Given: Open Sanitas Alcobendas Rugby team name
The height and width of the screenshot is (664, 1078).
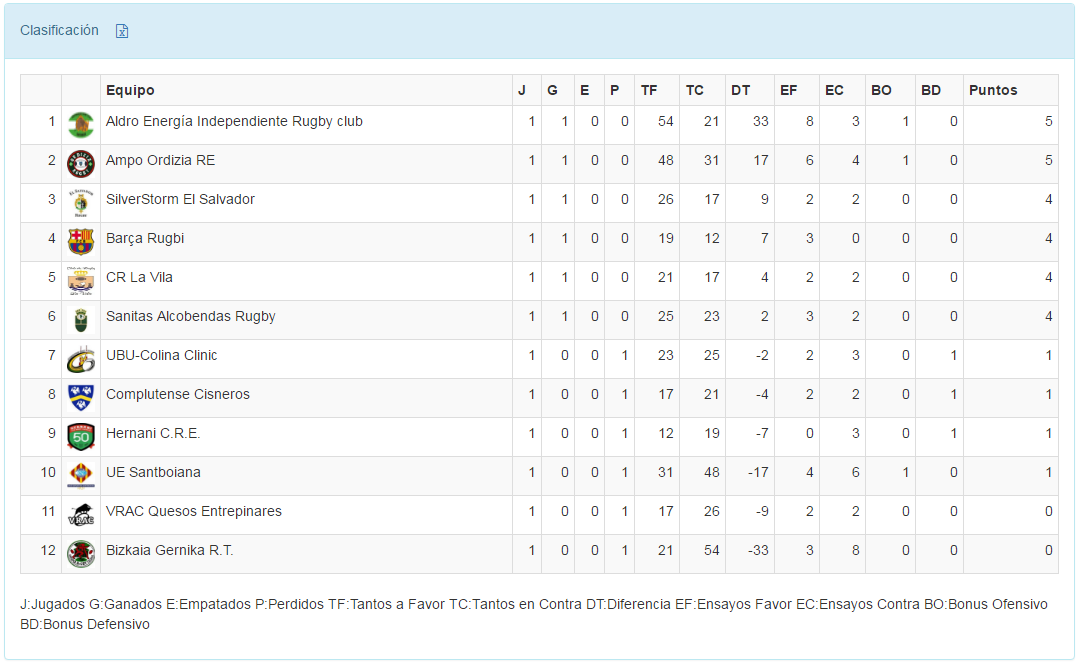Looking at the screenshot, I should (190, 316).
